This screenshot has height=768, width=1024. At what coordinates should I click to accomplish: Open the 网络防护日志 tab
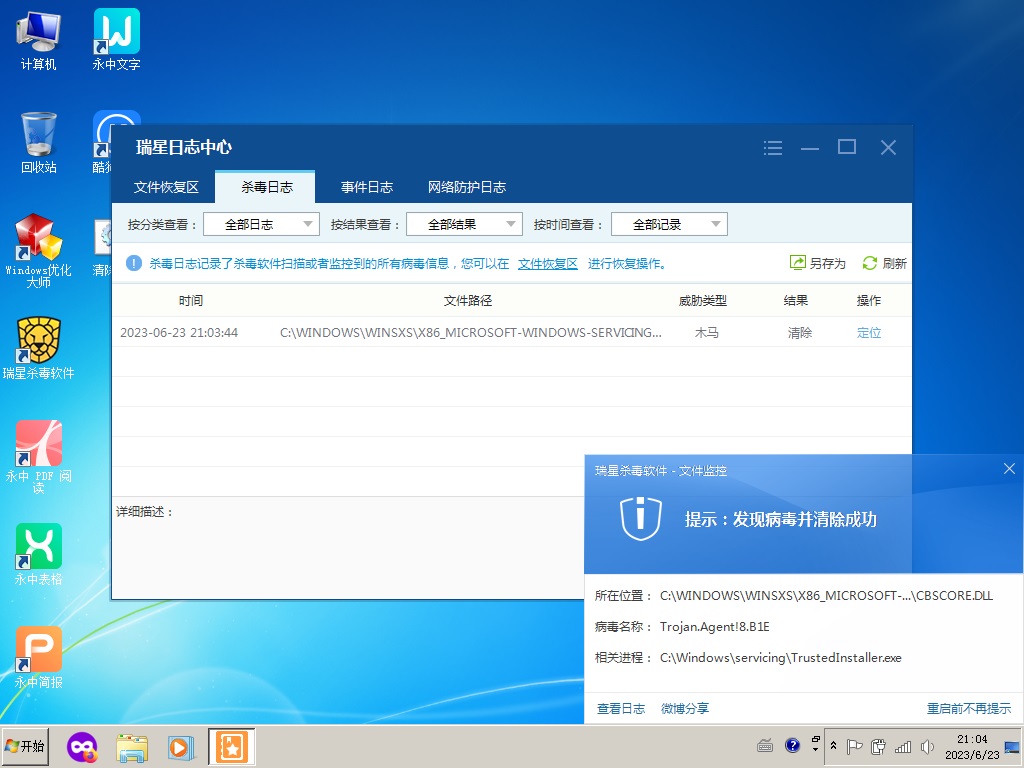click(466, 187)
